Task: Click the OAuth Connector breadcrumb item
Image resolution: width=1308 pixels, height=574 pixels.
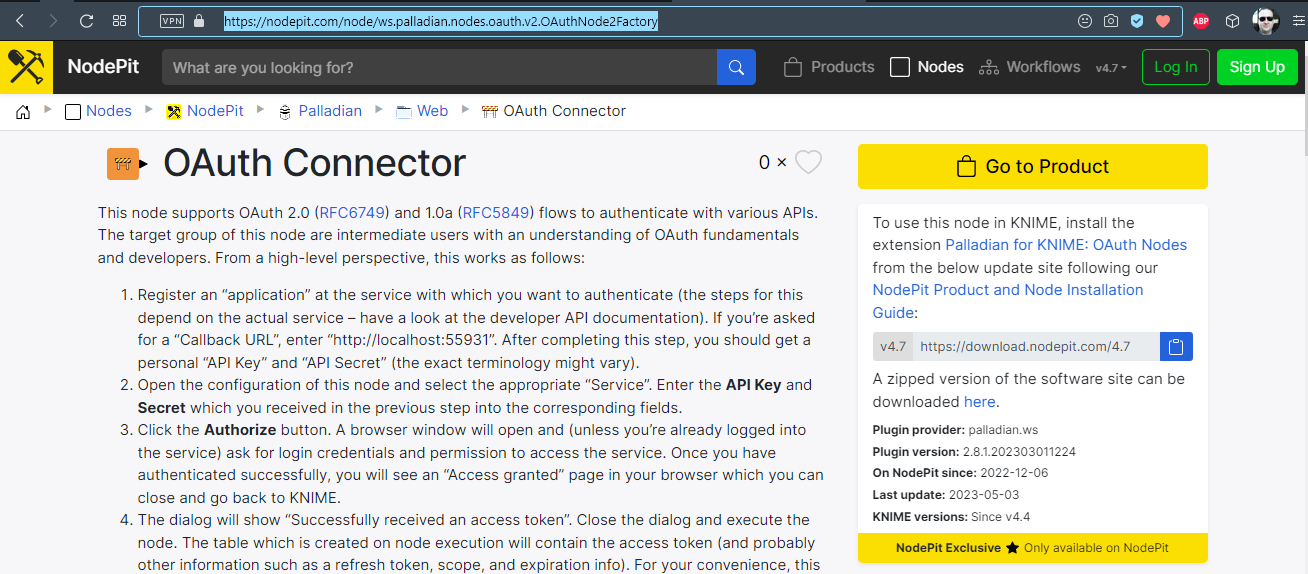Action: pos(553,111)
